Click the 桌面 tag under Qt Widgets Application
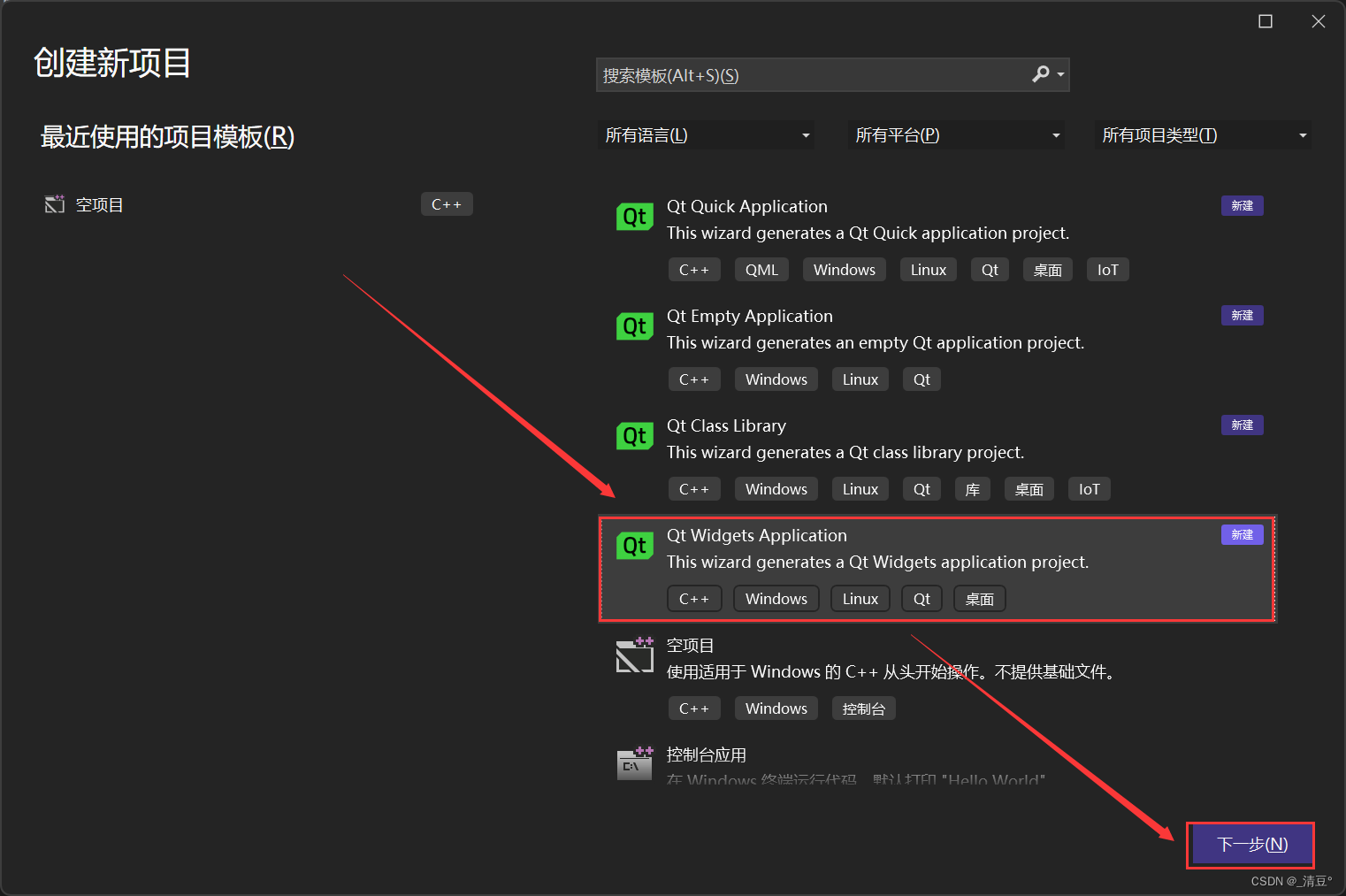Screen dimensions: 1346x896 pyautogui.click(x=980, y=599)
